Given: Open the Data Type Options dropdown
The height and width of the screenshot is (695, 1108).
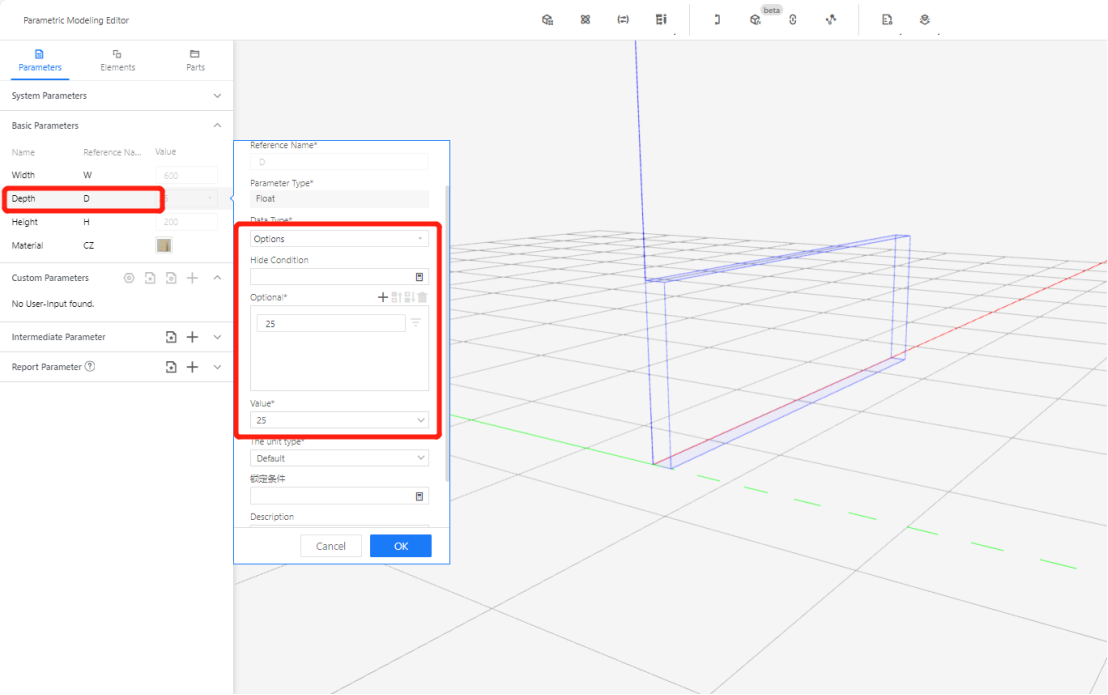Looking at the screenshot, I should tap(339, 239).
